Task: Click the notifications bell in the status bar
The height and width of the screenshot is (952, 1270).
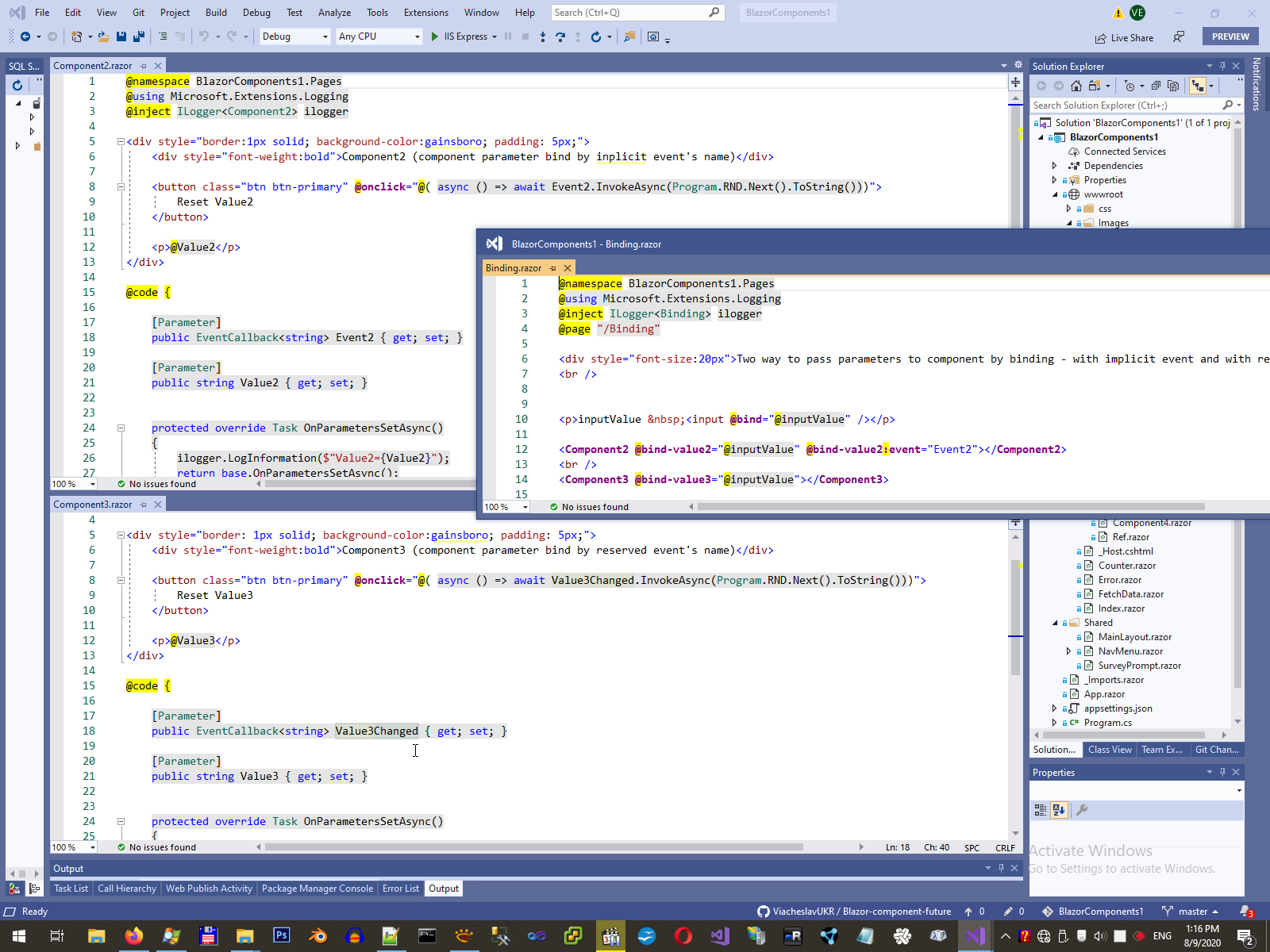Action: coord(1245,912)
